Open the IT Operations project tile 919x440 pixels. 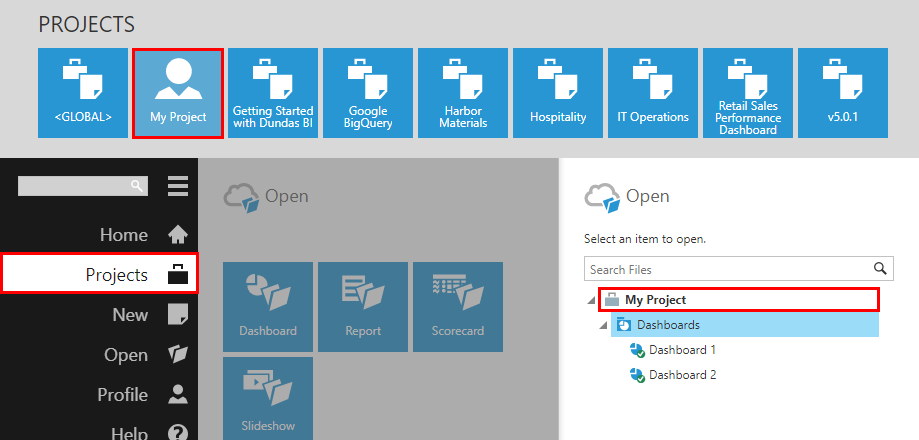pos(653,93)
